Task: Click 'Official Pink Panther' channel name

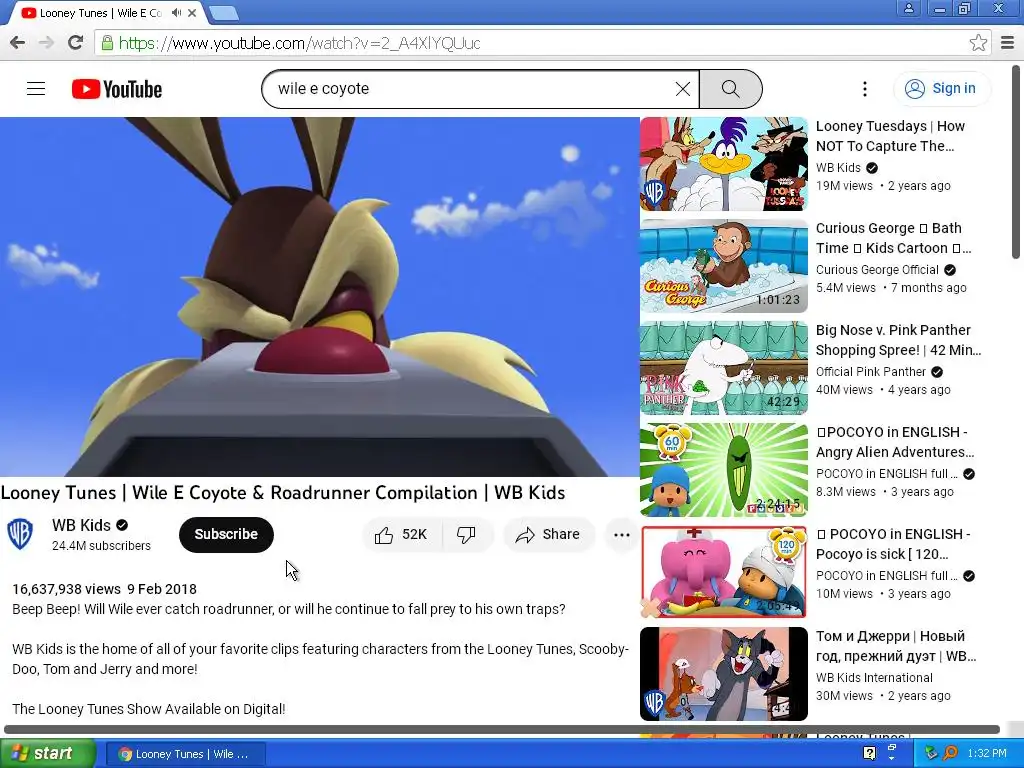Action: [871, 372]
